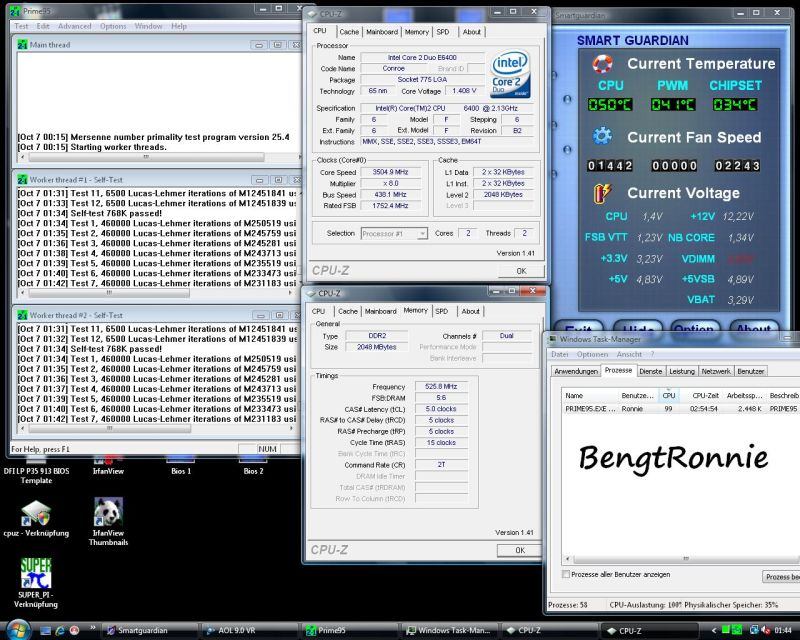Open the Windows Start orb
This screenshot has width=800, height=640.
click(x=18, y=630)
